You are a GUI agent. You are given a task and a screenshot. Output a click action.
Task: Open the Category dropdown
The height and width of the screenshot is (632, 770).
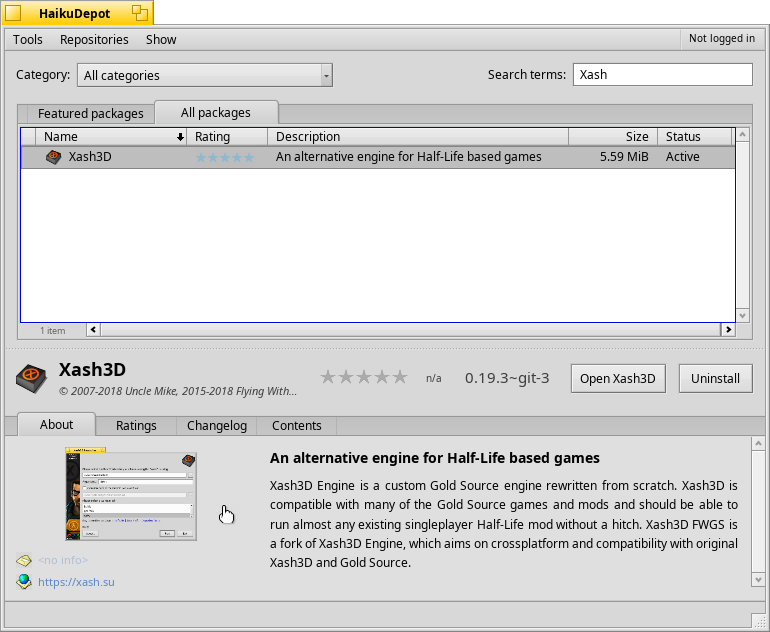pos(205,75)
